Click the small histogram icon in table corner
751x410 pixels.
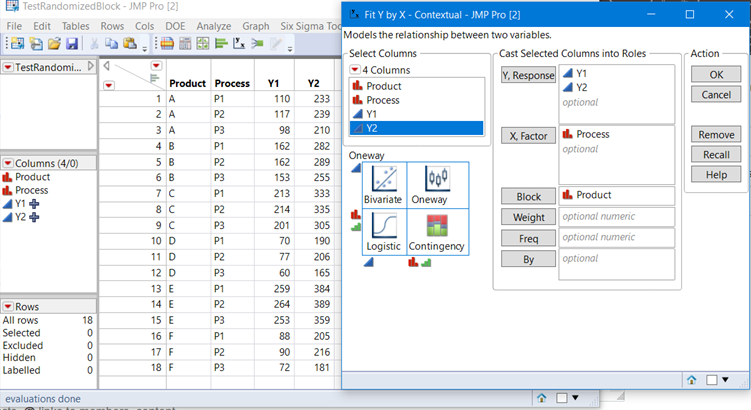pyautogui.click(x=155, y=78)
